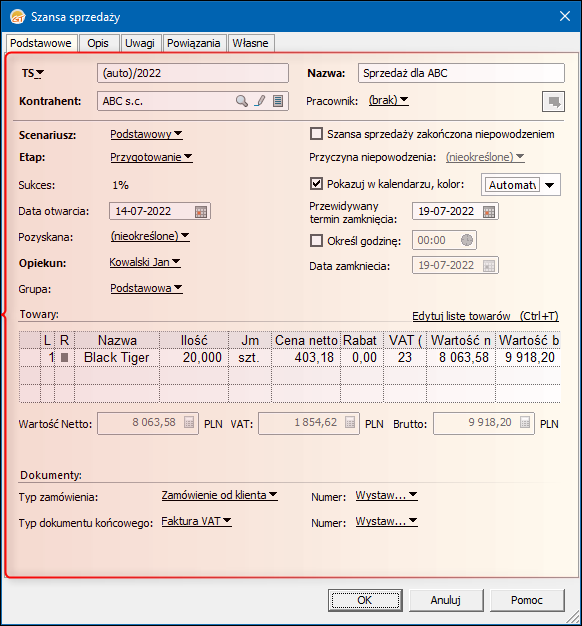This screenshot has width=582, height=626.
Task: Click the magnifier icon in Kontrahent field
Action: click(242, 101)
